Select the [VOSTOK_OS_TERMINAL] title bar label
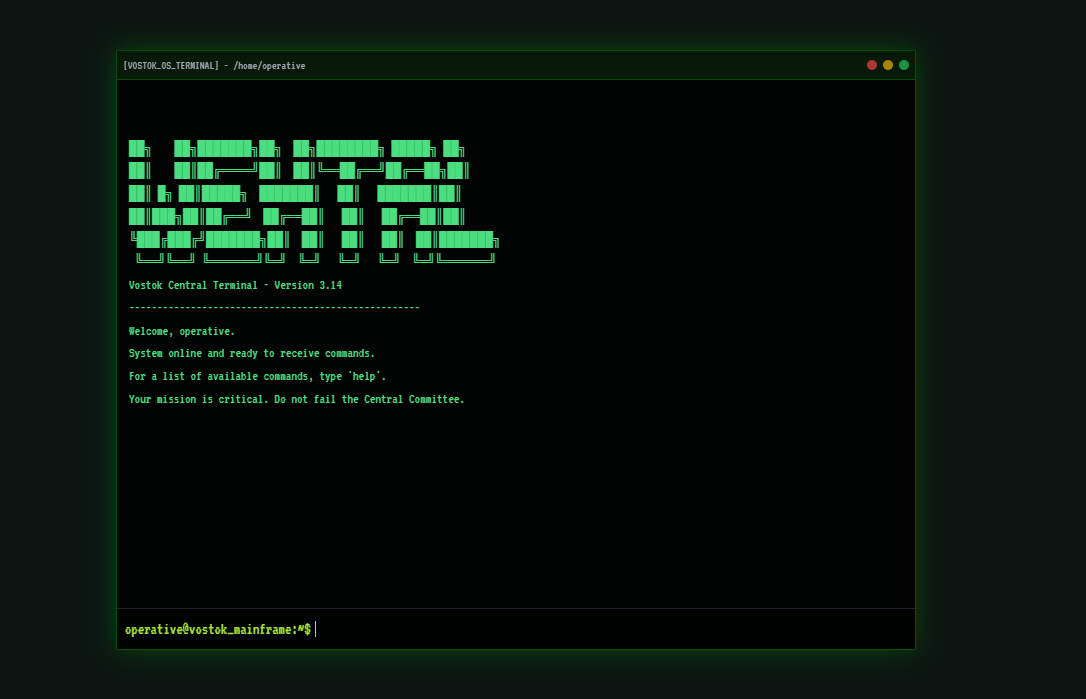Screen dimensions: 1086x699 [171, 65]
